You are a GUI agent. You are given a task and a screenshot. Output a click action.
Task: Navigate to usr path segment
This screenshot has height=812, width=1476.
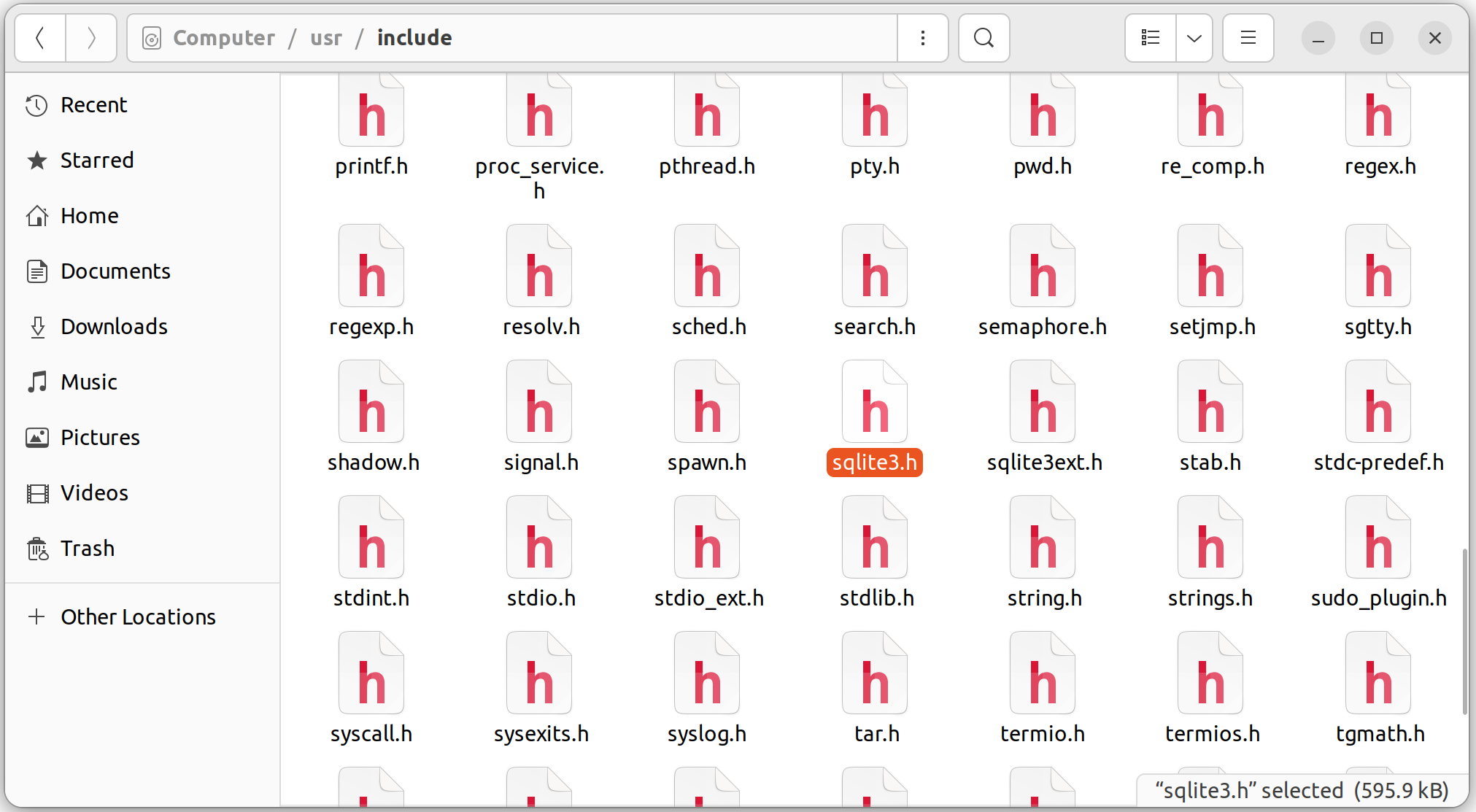point(326,38)
